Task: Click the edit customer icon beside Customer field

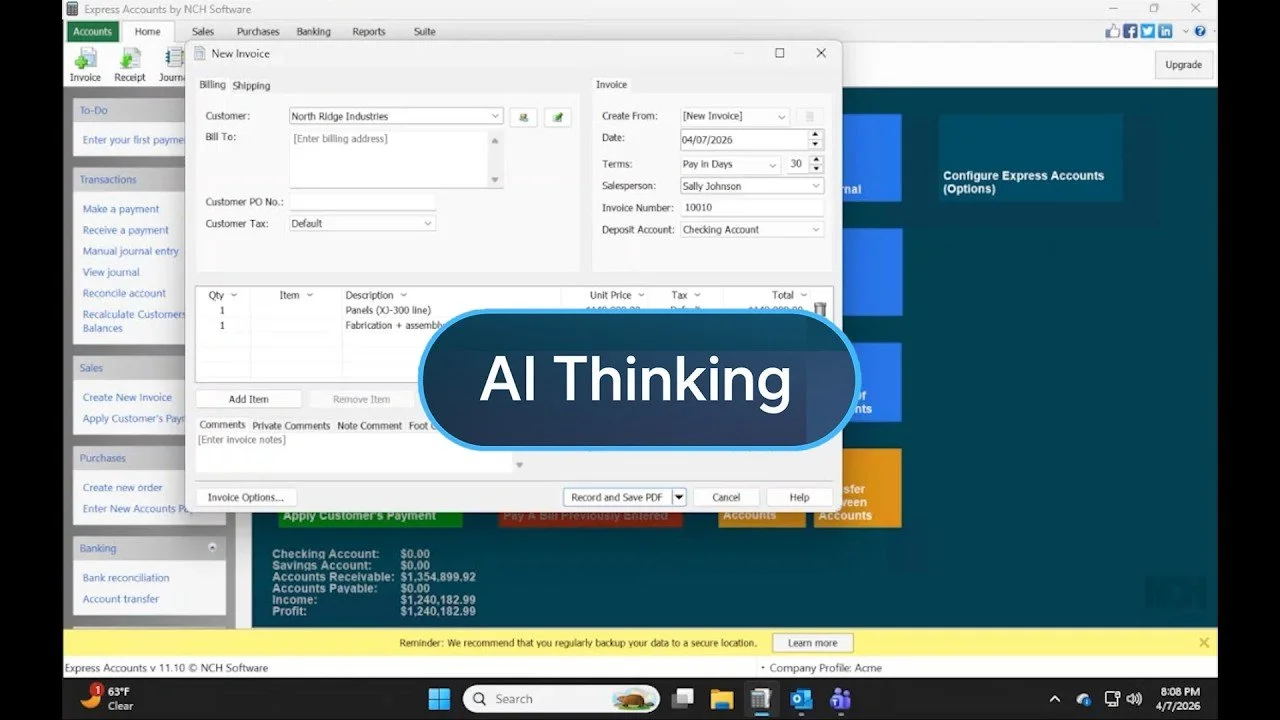Action: [558, 117]
